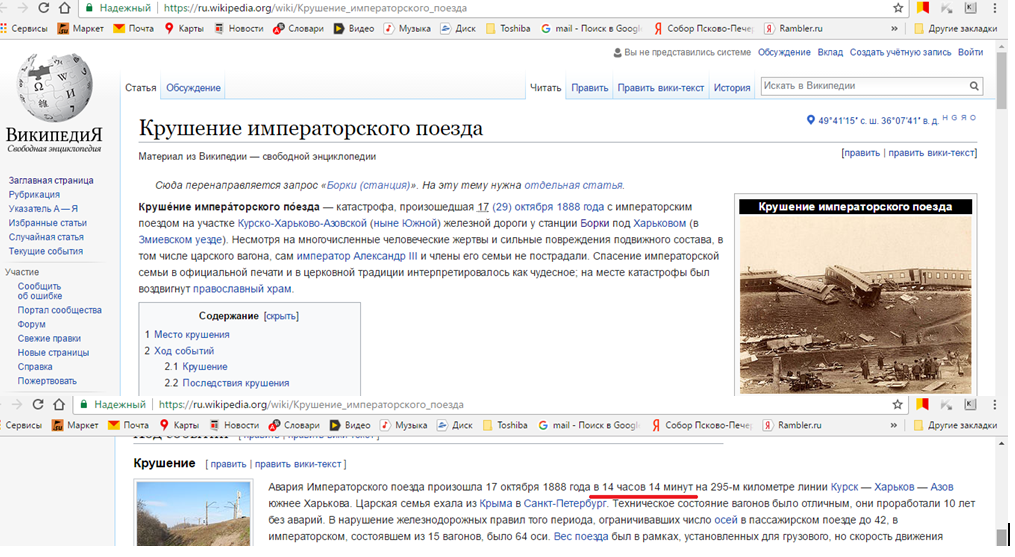
Task: Reload the page in the upper browser toolbar
Action: click(x=43, y=8)
